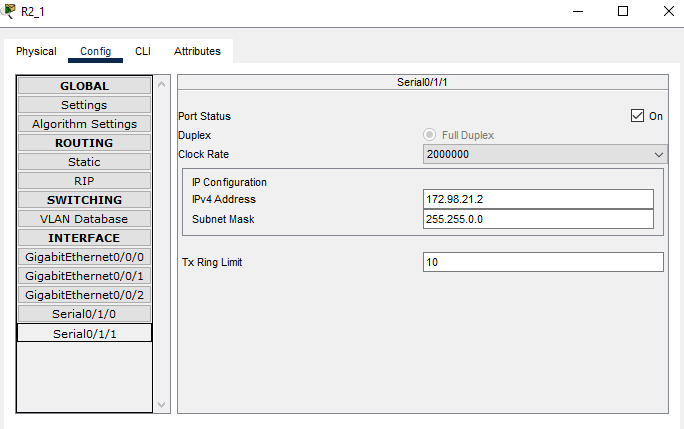Click the IPv4 Address field
Viewport: 684px width, 429px height.
(538, 200)
